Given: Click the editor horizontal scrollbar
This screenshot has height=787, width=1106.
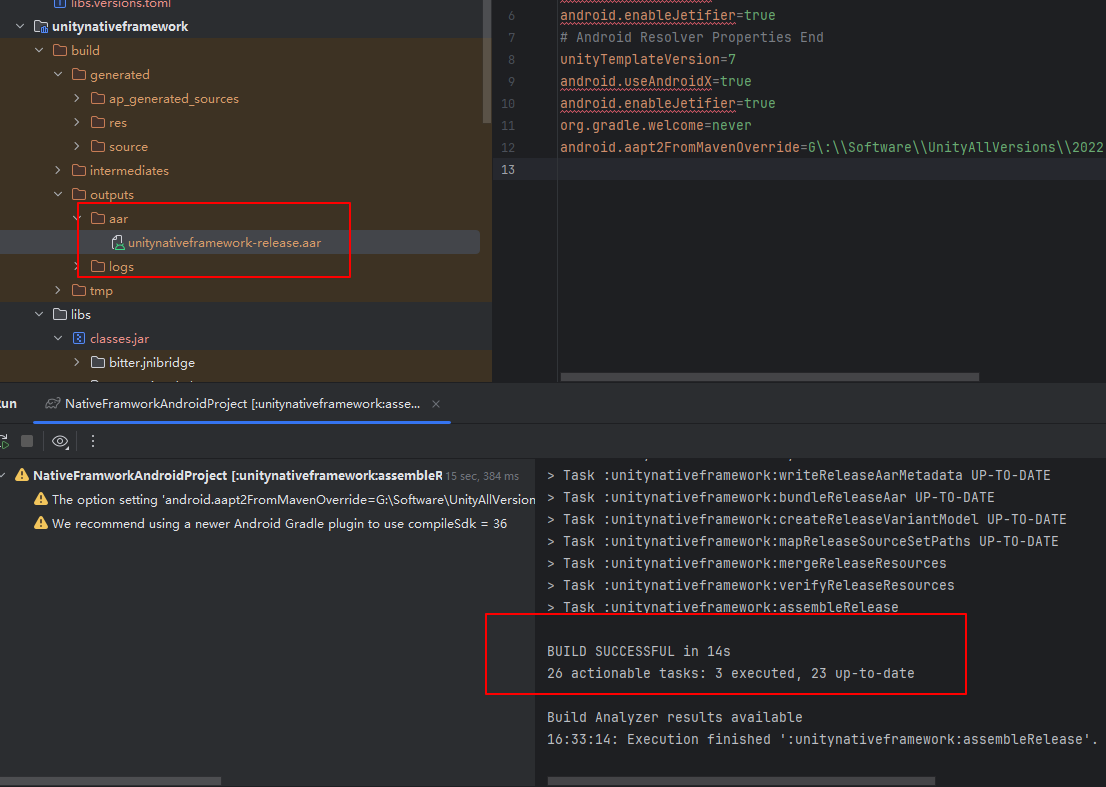Looking at the screenshot, I should coord(770,377).
